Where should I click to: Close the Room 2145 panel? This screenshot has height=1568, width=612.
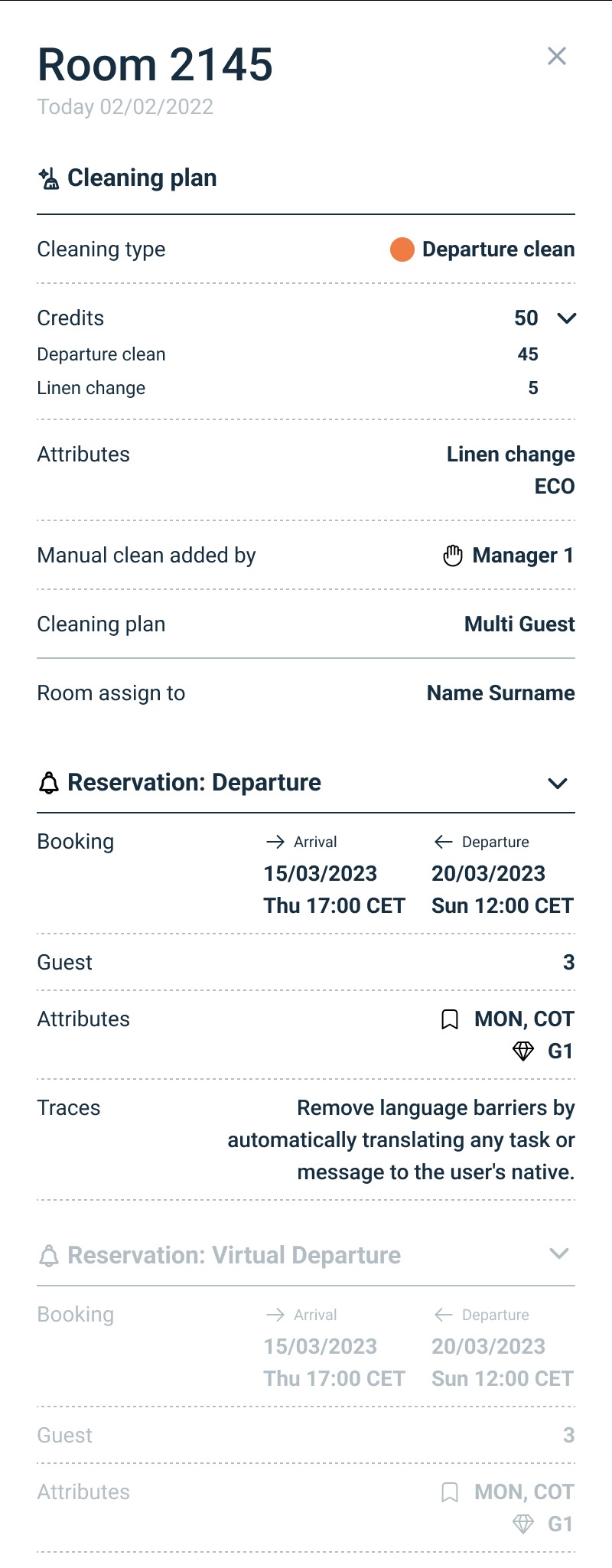pyautogui.click(x=557, y=56)
